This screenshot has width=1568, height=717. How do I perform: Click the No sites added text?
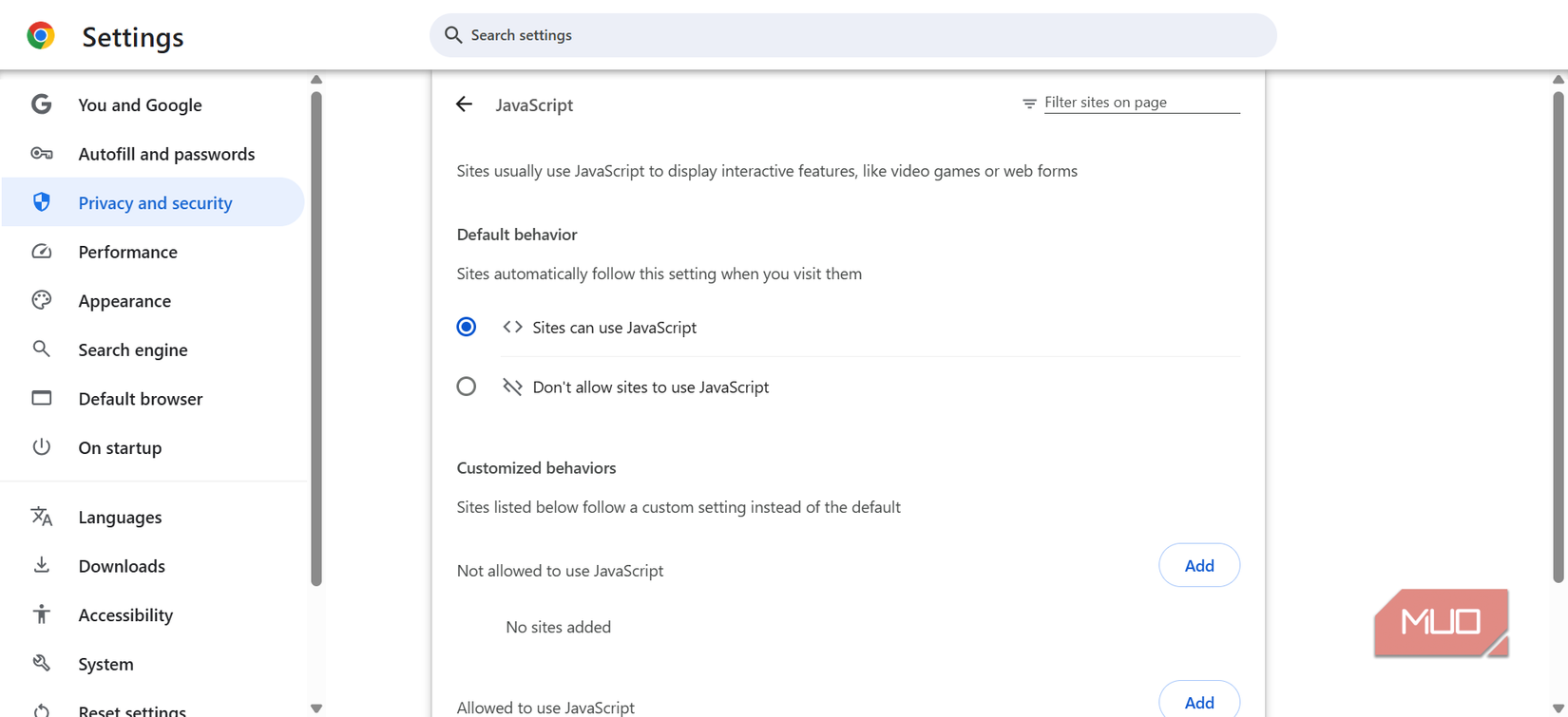coord(559,627)
